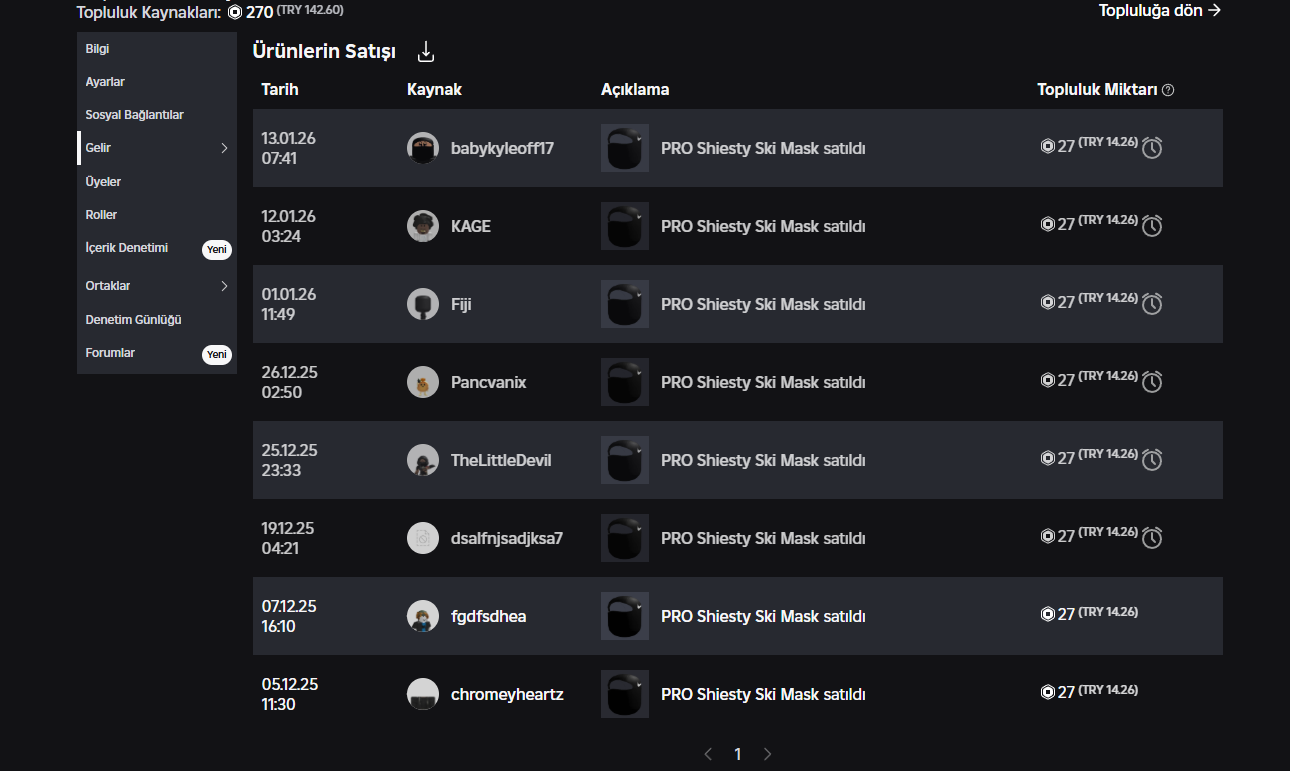Check the pending clock icon in the KAGE row
1290x771 pixels.
pyautogui.click(x=1152, y=226)
